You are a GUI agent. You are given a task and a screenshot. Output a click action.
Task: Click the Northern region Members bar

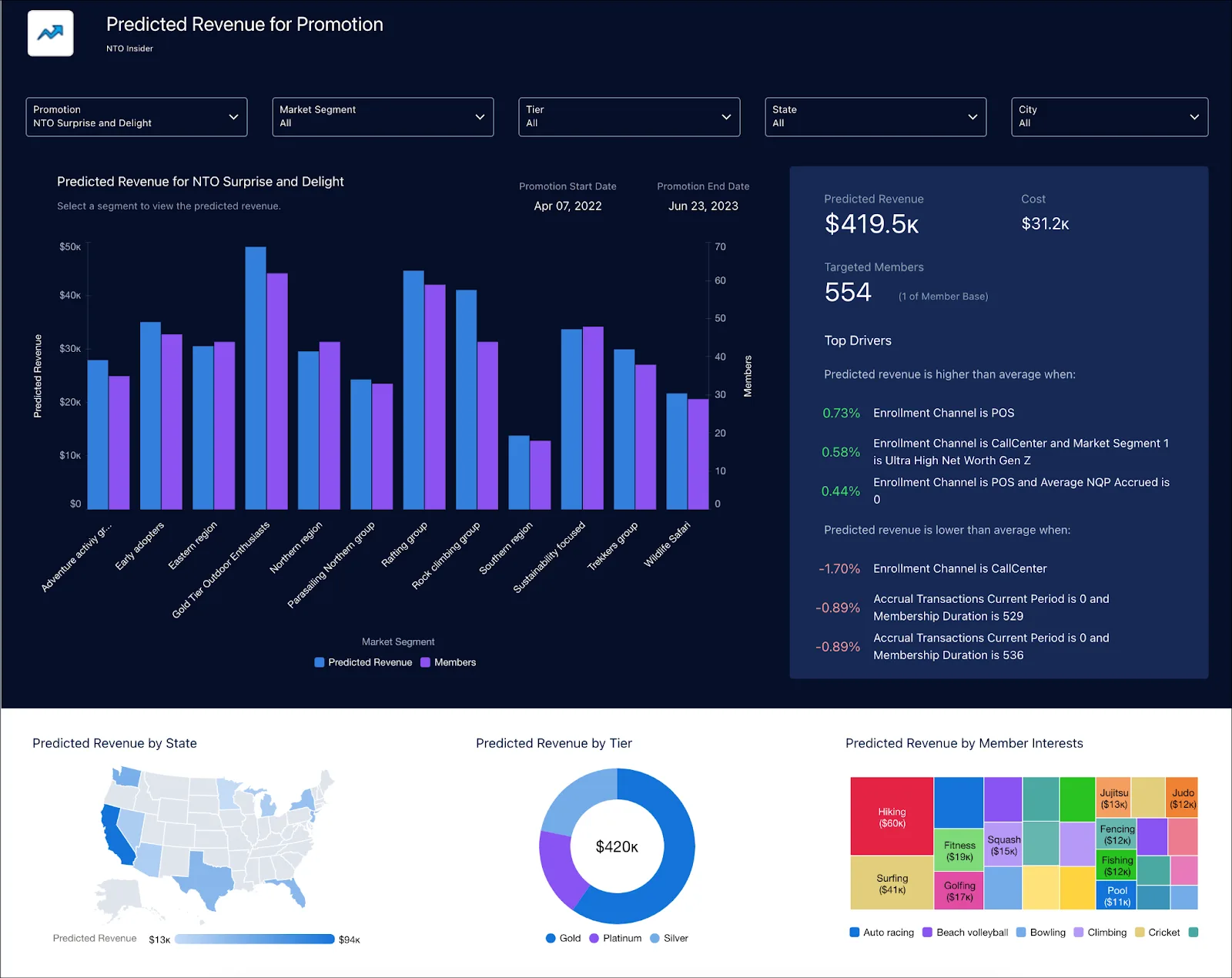[330, 426]
